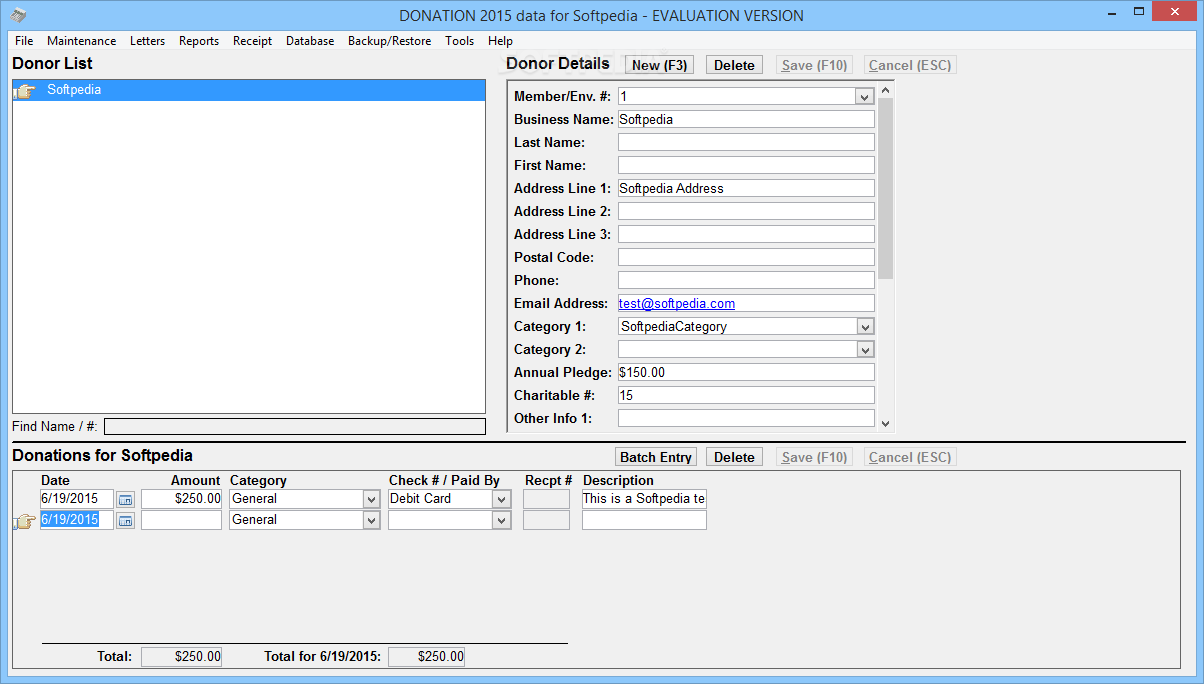Select Softpedia in the Donor List
The image size is (1204, 684).
pyautogui.click(x=249, y=90)
